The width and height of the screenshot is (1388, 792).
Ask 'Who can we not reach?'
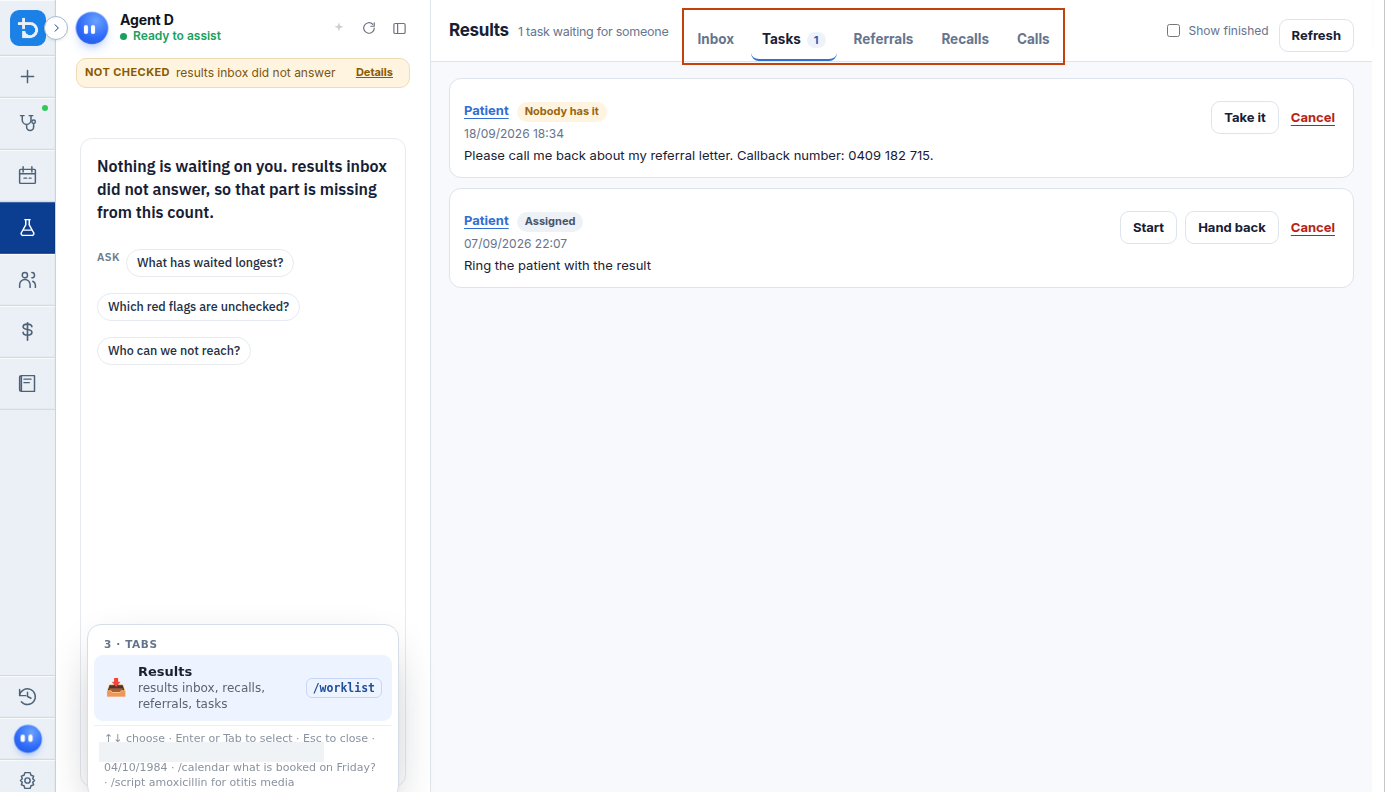(x=174, y=351)
